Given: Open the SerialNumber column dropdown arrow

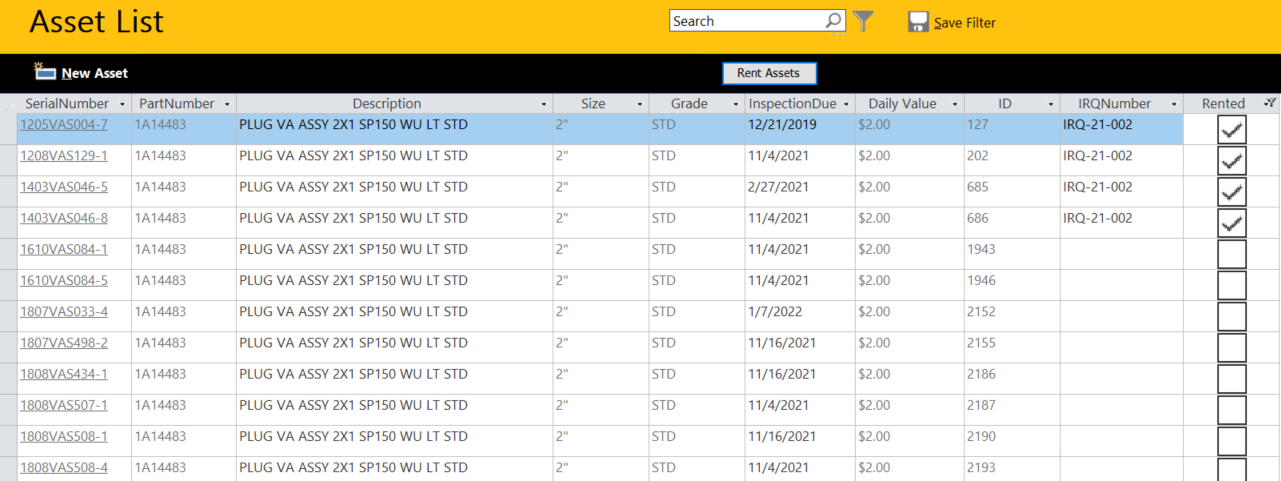Looking at the screenshot, I should [x=122, y=104].
